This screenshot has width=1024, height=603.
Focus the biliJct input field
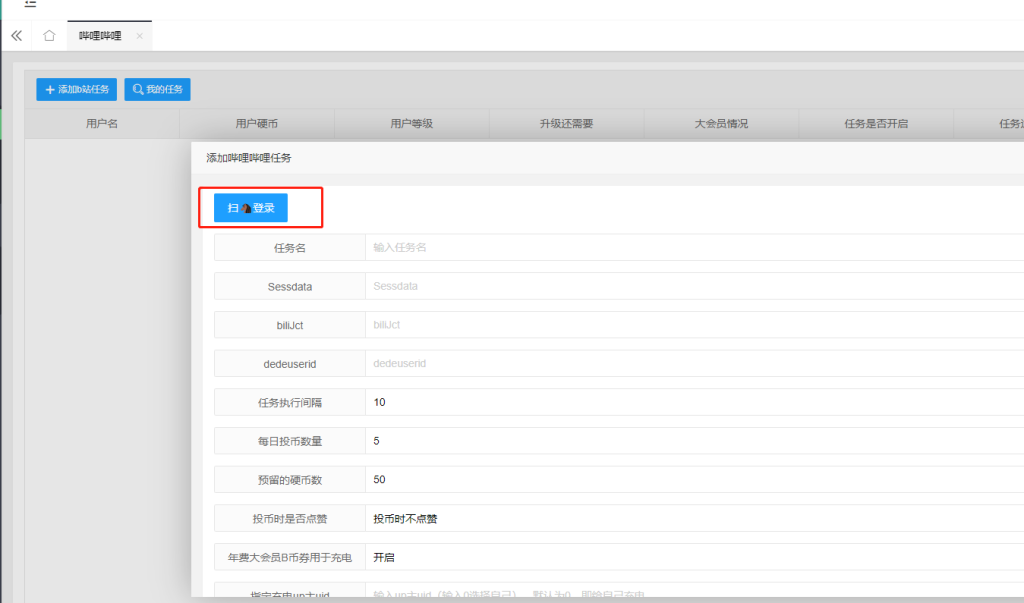point(694,325)
